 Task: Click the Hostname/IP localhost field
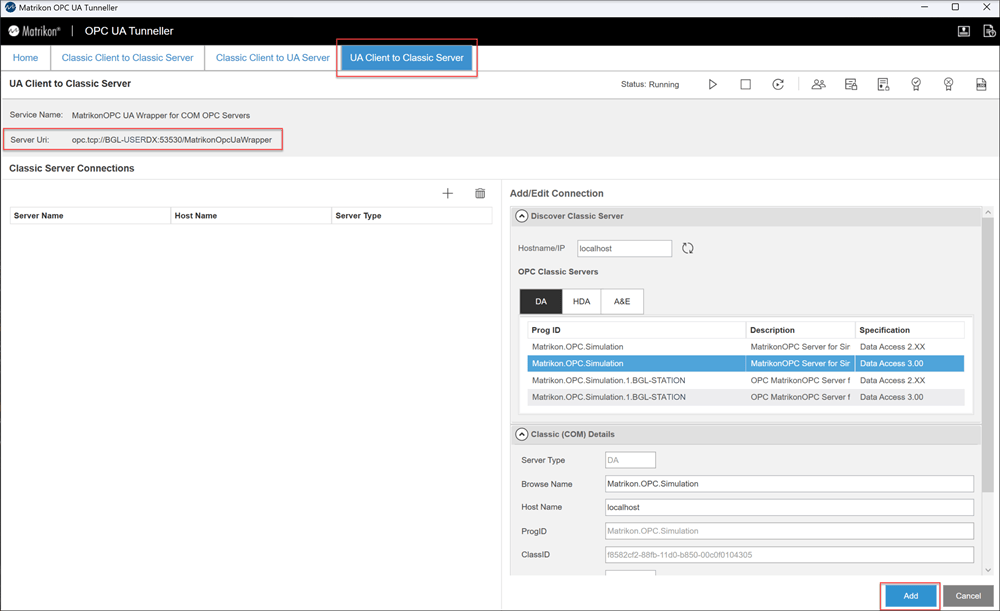point(624,248)
